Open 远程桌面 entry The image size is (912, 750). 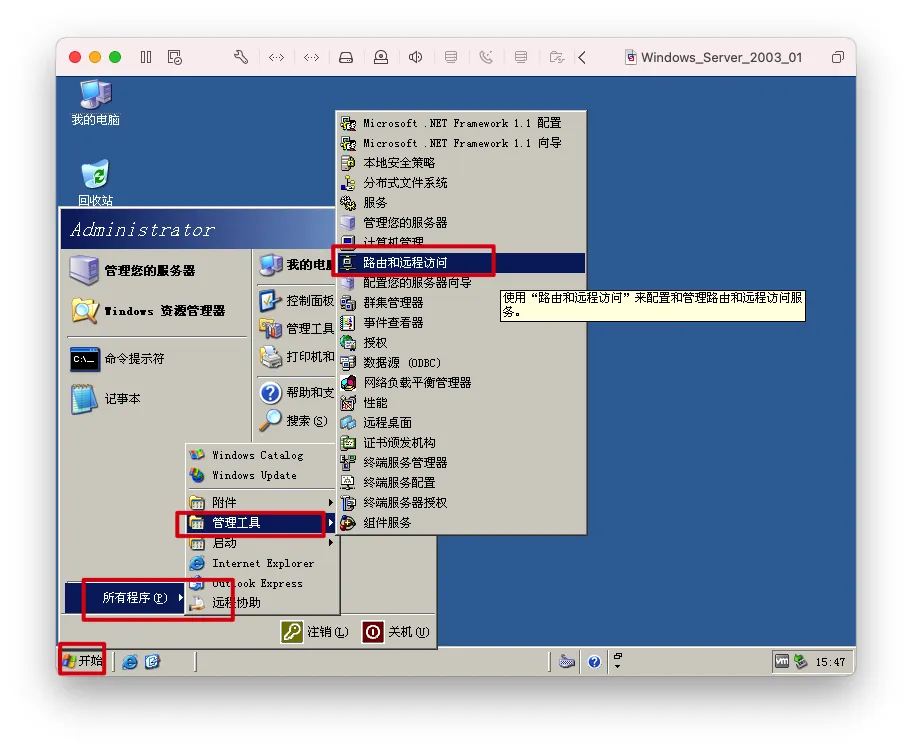[461, 422]
